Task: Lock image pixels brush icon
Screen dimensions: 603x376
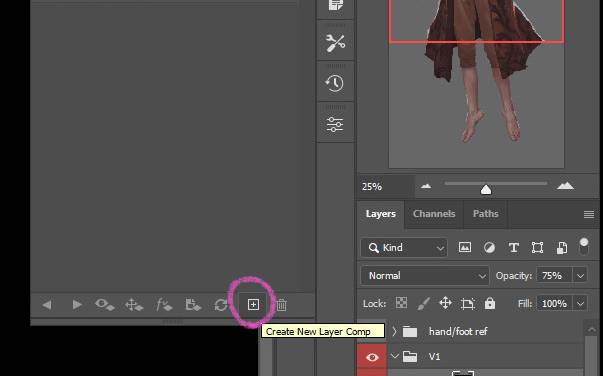Action: point(423,303)
